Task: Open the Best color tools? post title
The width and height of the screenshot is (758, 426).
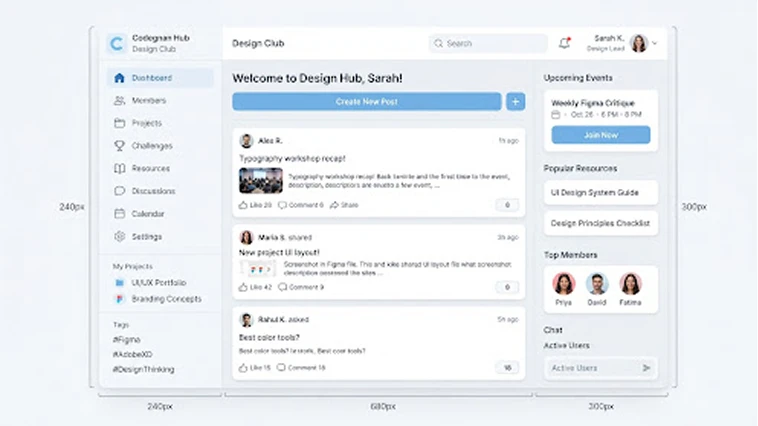Action: 269,338
